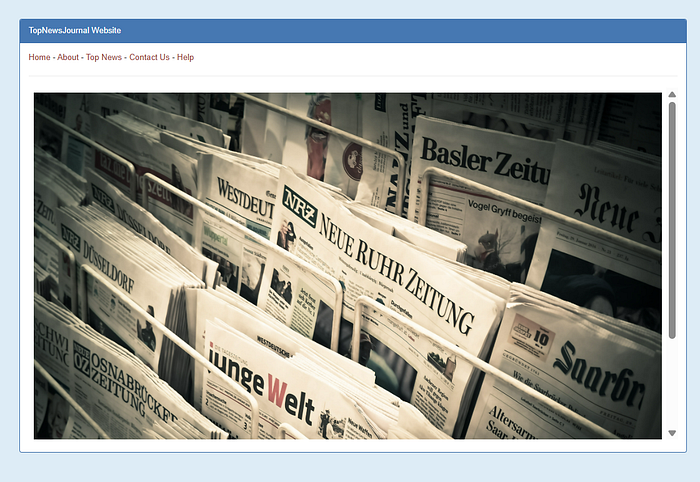The height and width of the screenshot is (482, 700).
Task: Click the vertical scrollbar thumb
Action: [x=672, y=220]
